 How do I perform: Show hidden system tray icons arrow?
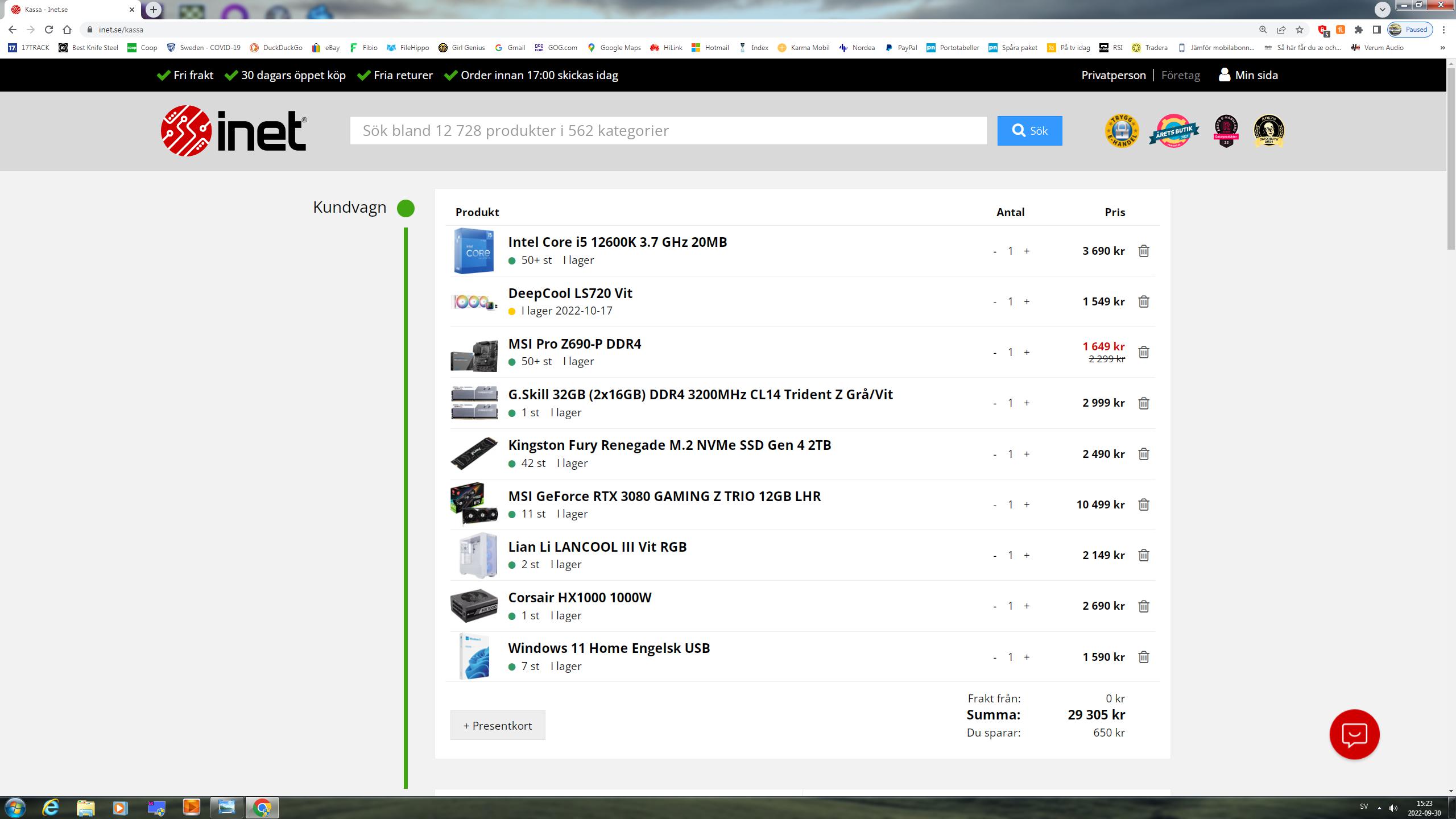(x=1379, y=808)
